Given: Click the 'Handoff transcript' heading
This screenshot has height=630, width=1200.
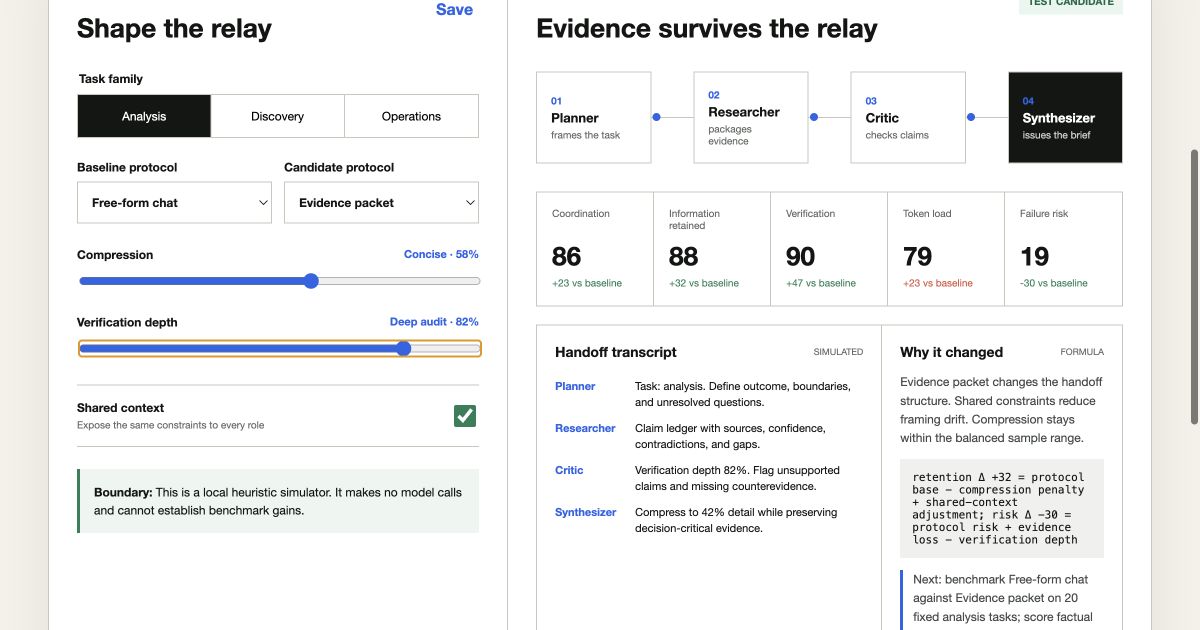Looking at the screenshot, I should click(616, 352).
